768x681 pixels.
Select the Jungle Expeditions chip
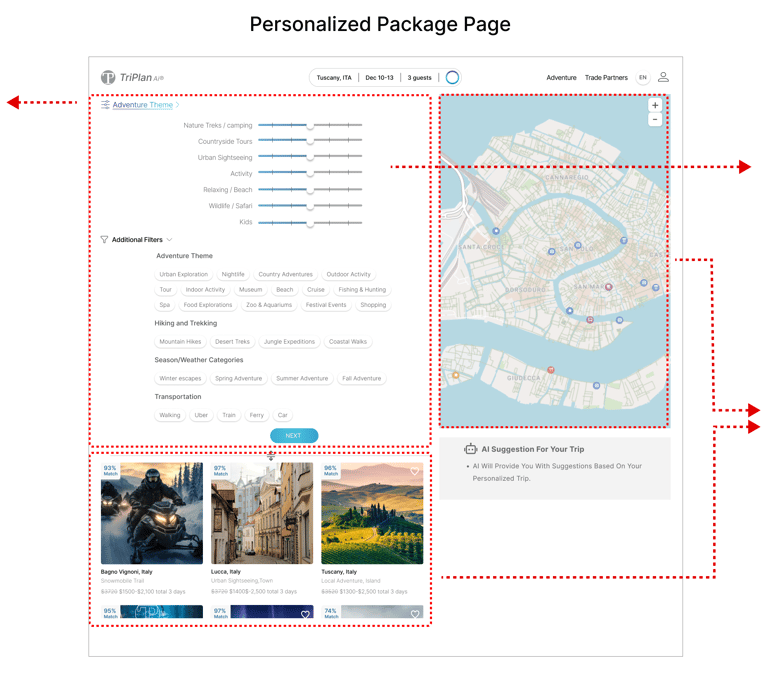click(x=289, y=341)
